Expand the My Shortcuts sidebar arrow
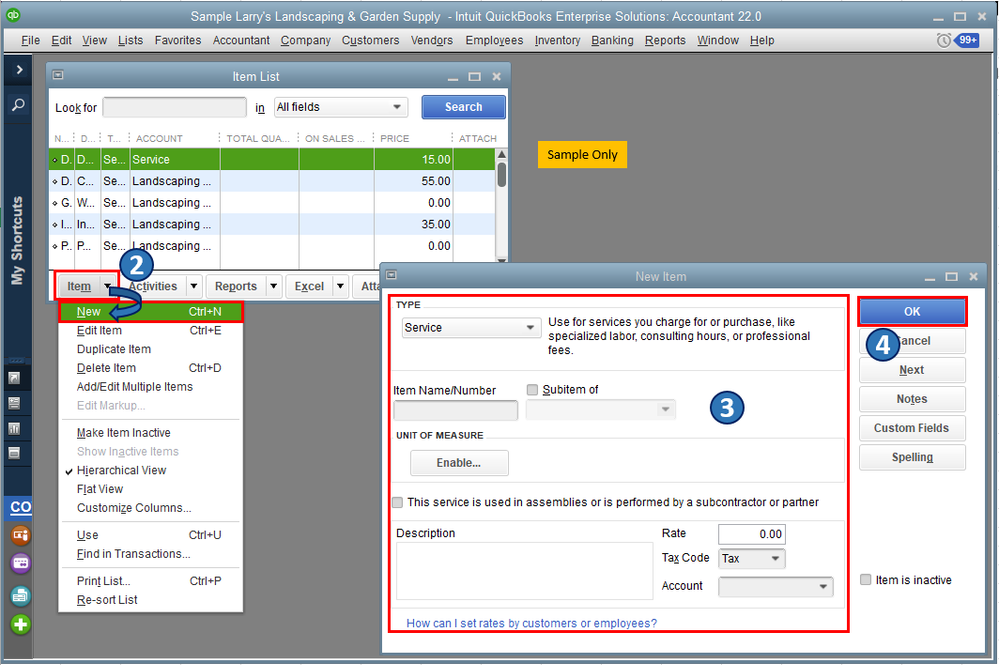999x665 pixels. [x=18, y=69]
